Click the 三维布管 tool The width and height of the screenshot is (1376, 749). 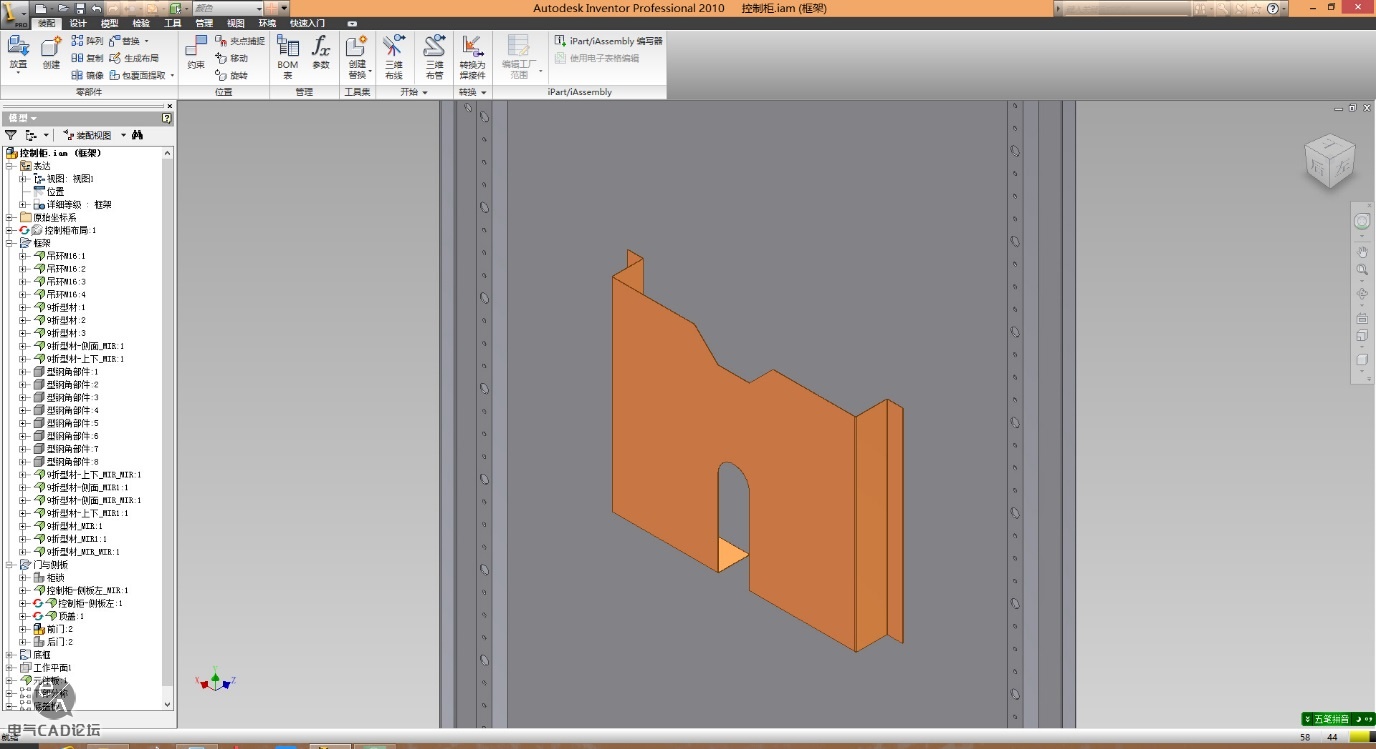(x=434, y=57)
